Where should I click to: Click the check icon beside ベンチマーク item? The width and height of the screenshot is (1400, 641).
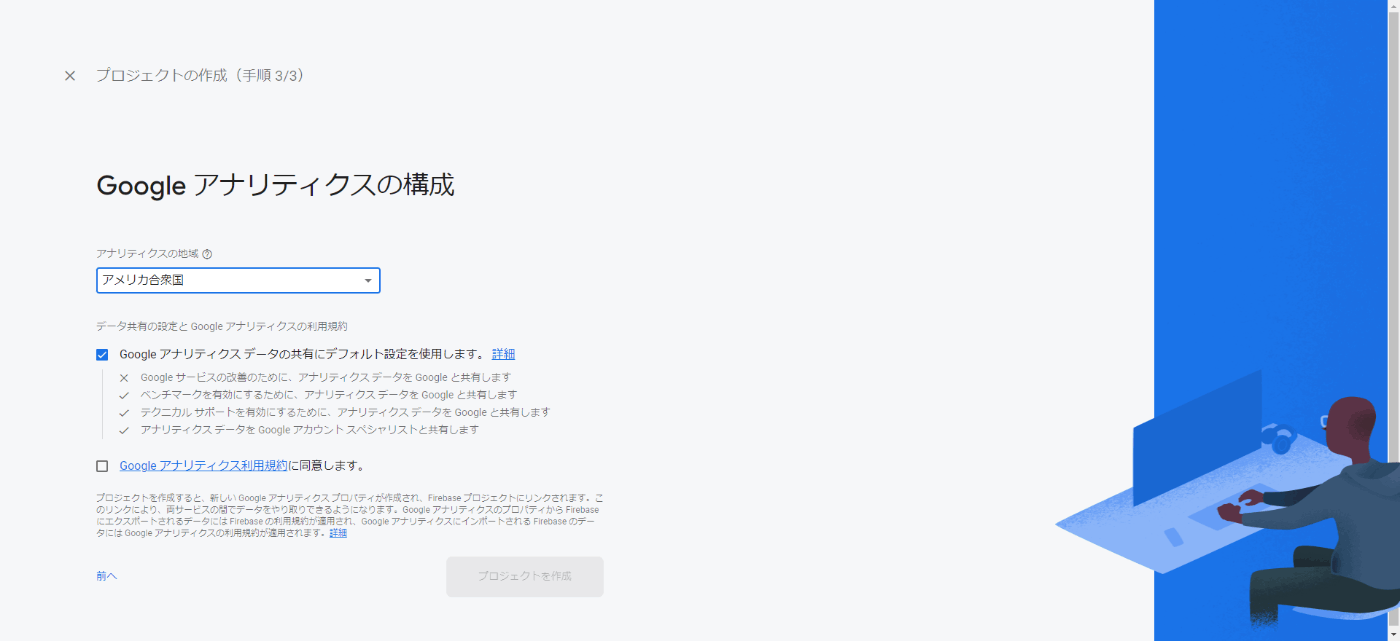(124, 395)
